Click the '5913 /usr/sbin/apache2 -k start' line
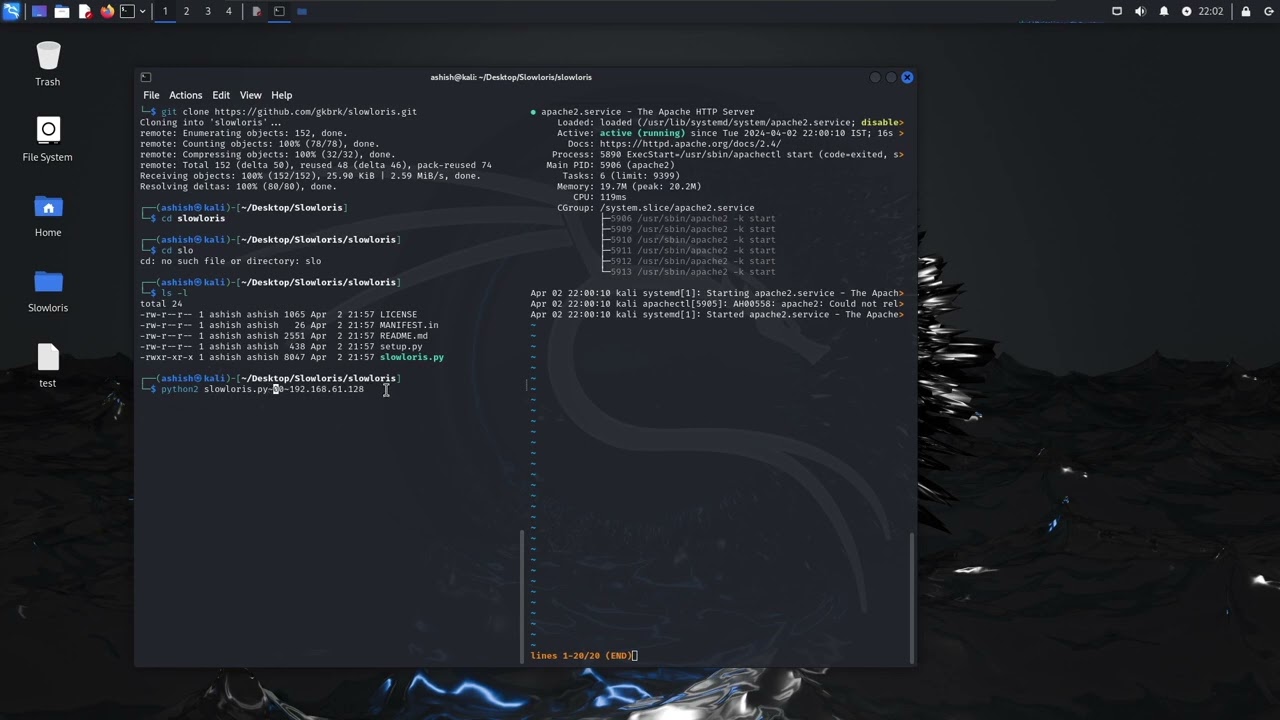The width and height of the screenshot is (1280, 720). [x=693, y=272]
